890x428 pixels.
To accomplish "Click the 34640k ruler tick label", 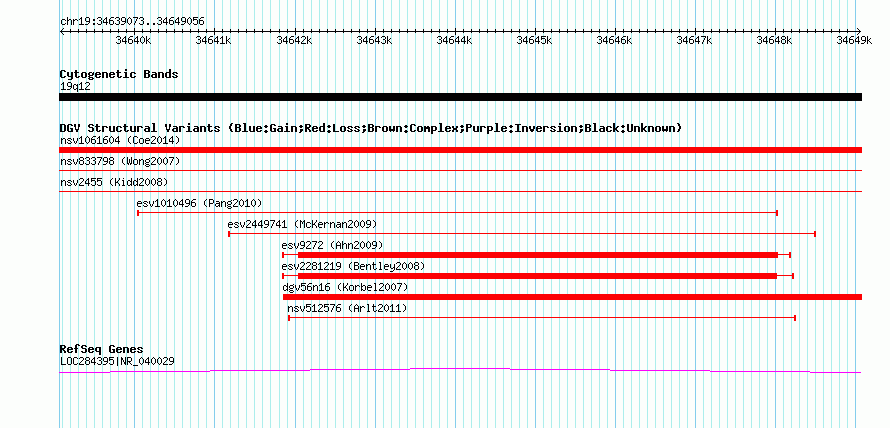I will point(133,40).
